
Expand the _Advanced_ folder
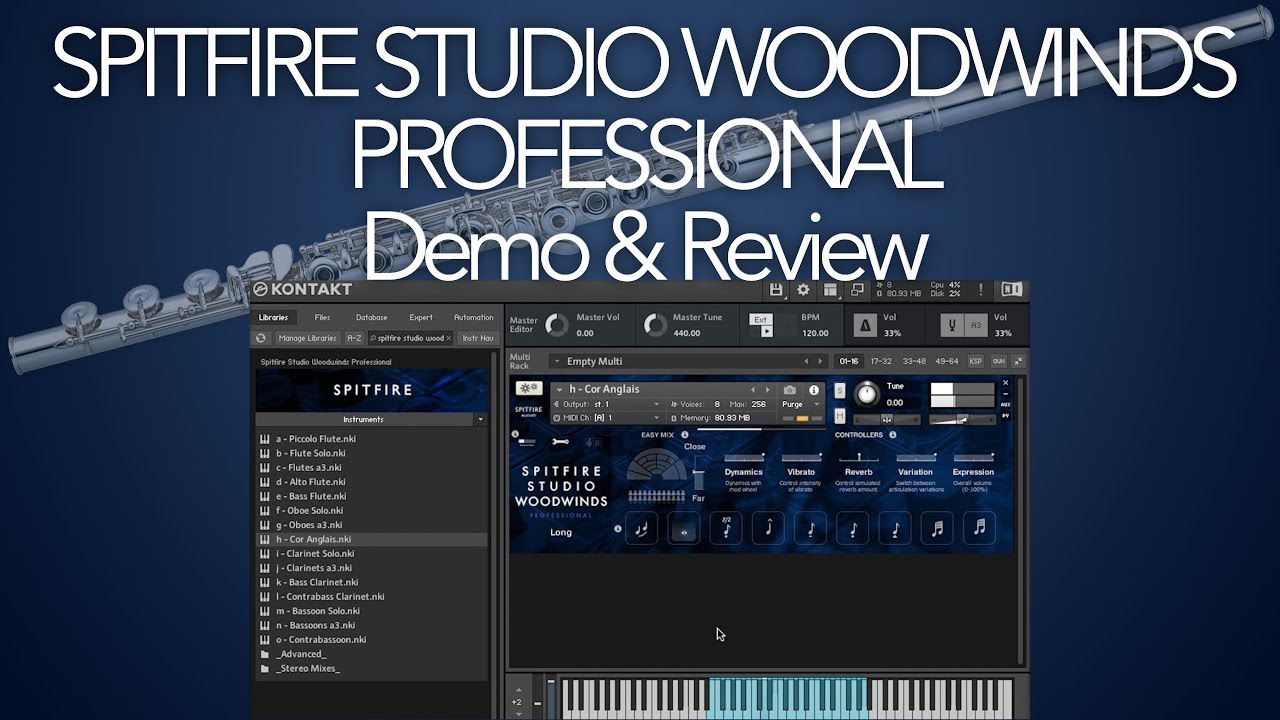click(x=301, y=654)
